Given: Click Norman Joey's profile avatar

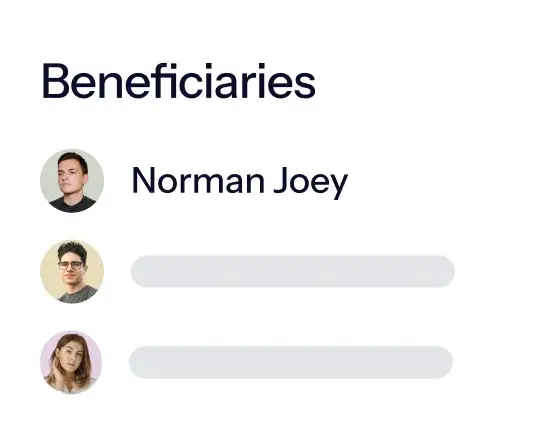Looking at the screenshot, I should coord(72,181).
